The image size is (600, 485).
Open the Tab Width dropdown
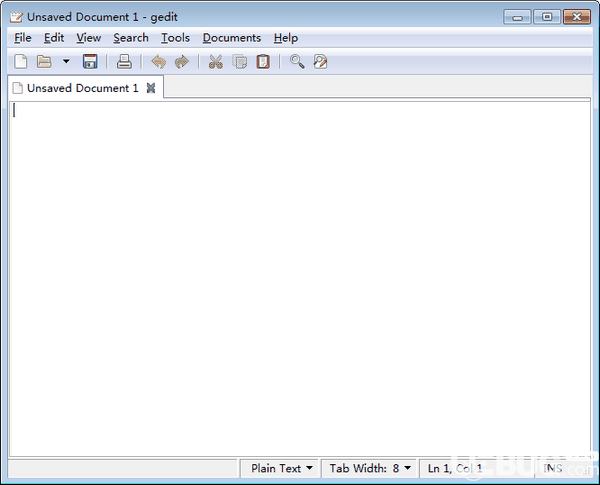(x=370, y=468)
